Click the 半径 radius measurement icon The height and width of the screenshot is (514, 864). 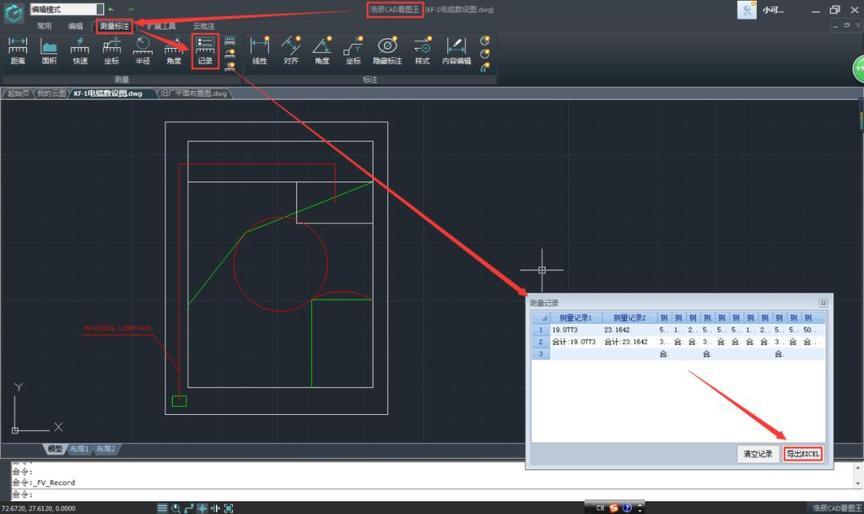click(x=142, y=50)
